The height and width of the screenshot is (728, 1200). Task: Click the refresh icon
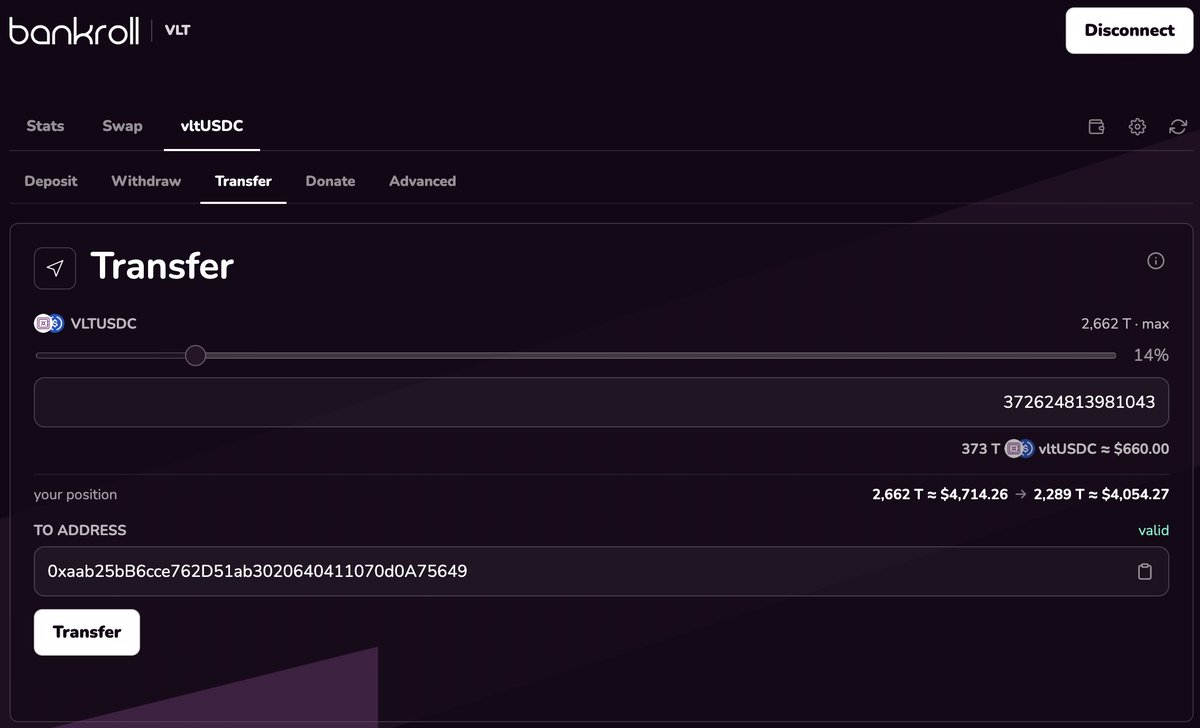1178,127
